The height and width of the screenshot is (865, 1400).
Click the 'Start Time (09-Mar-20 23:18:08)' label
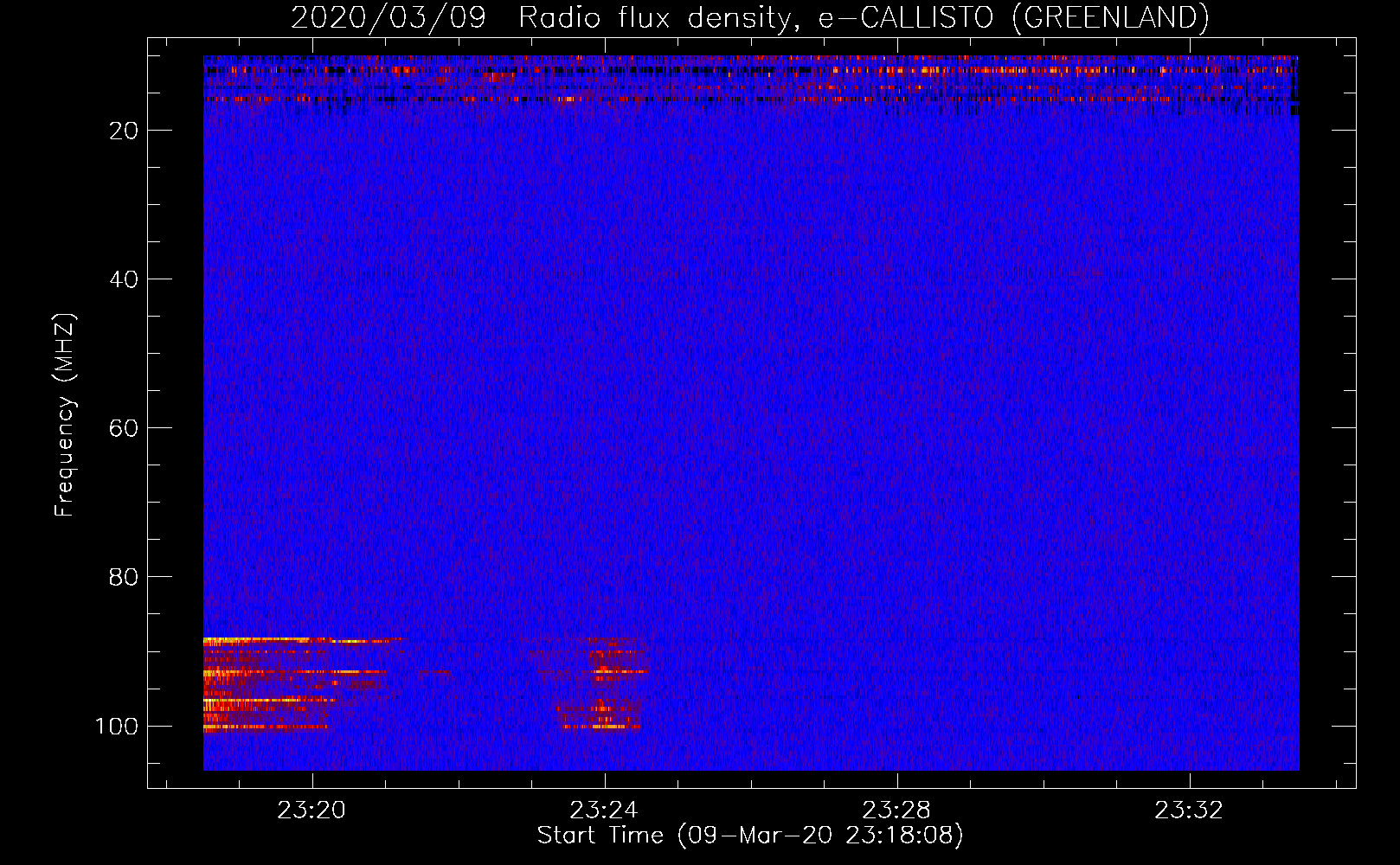[x=750, y=836]
